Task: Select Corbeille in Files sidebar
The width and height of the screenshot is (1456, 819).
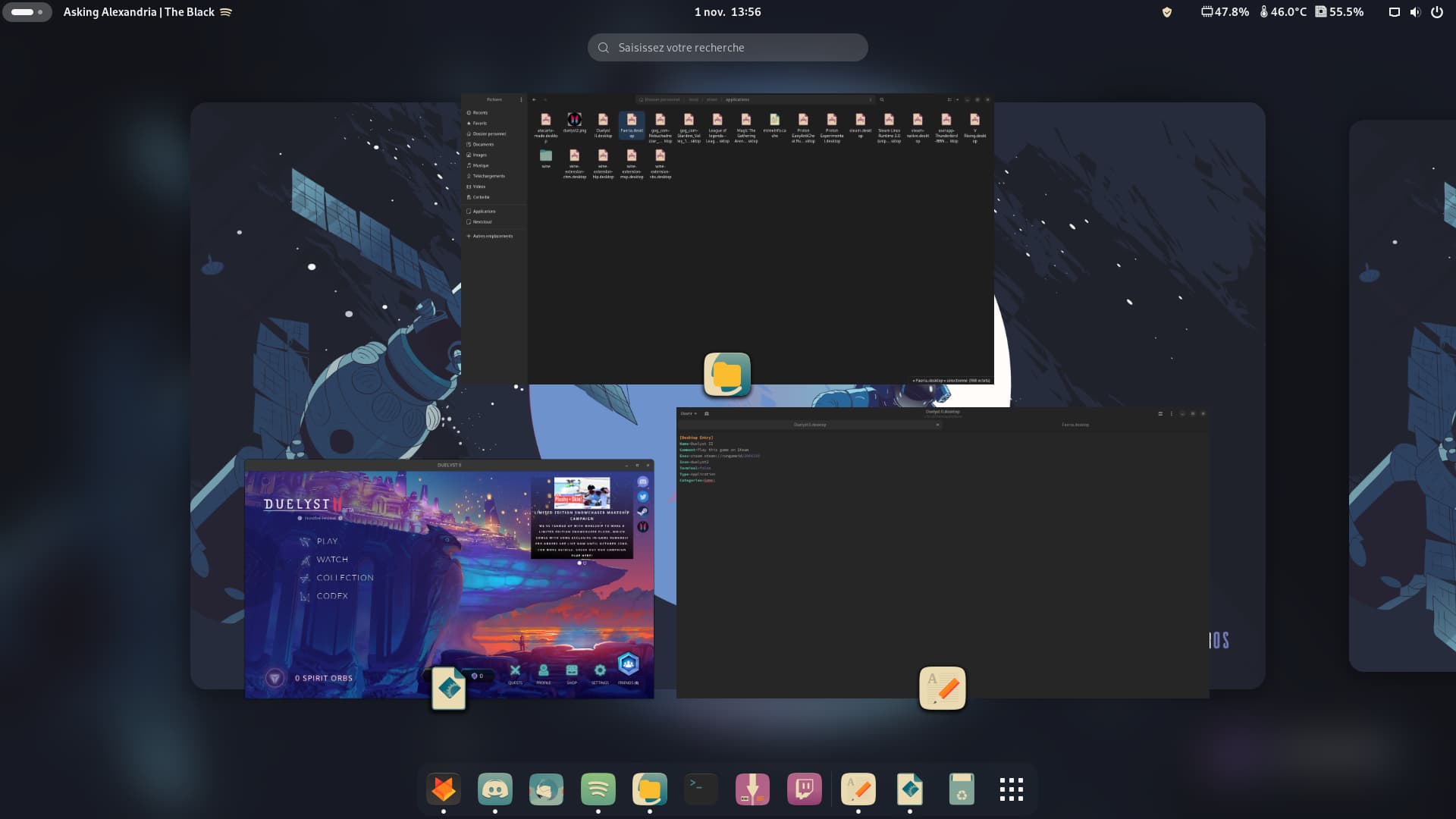Action: (x=494, y=197)
